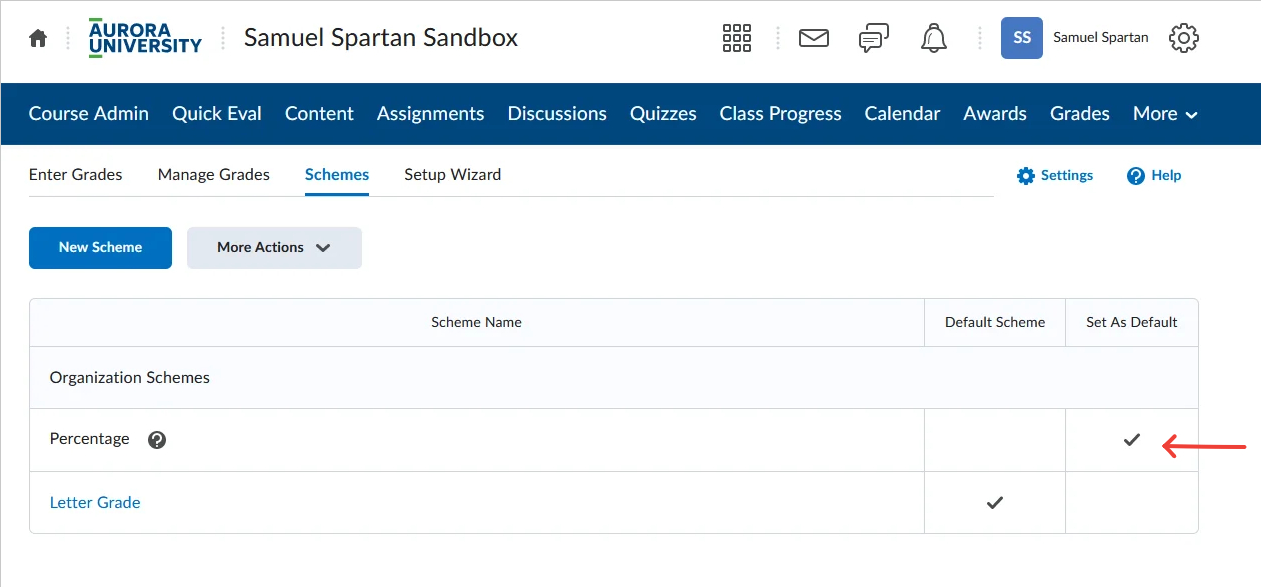Expand the More navbar menu
1261x587 pixels.
(x=1165, y=114)
